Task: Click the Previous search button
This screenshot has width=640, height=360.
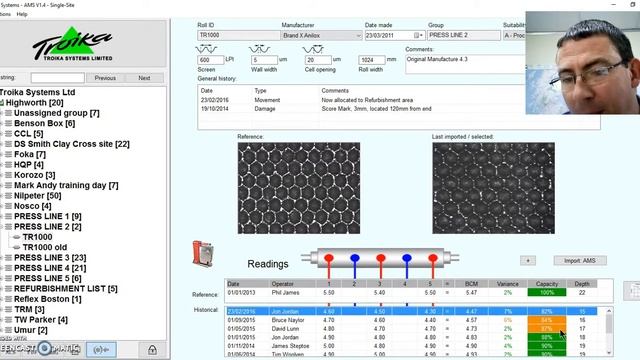Action: [105, 78]
